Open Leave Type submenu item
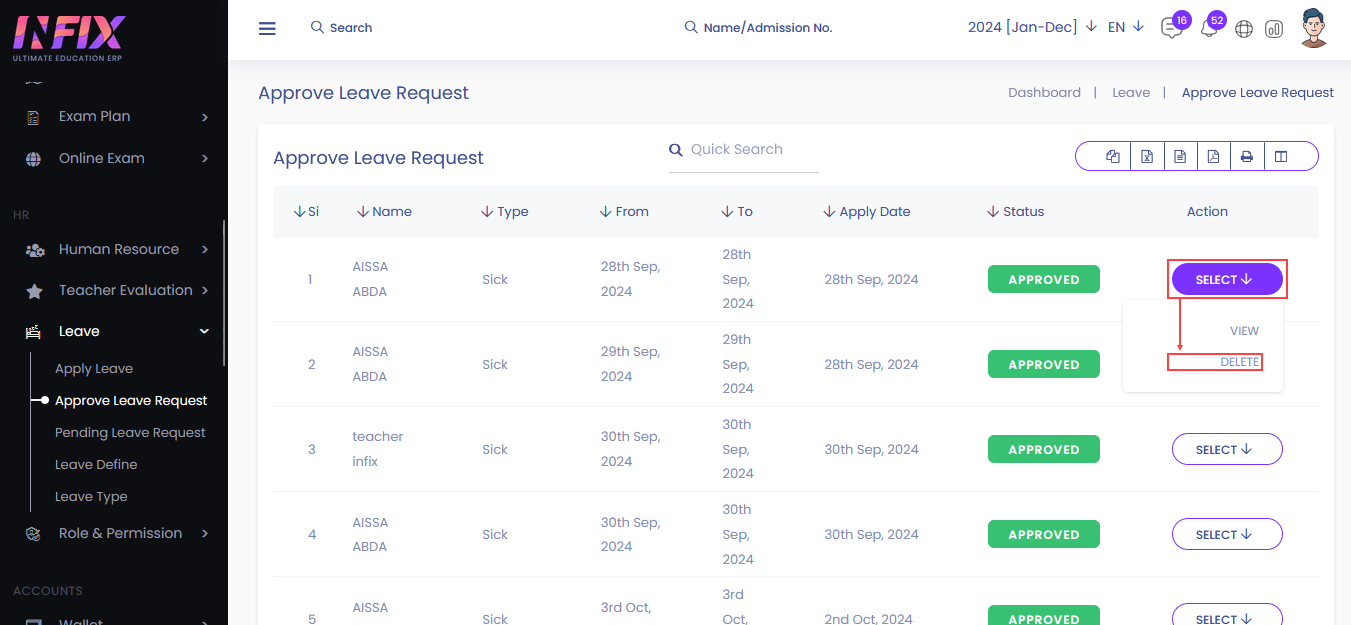This screenshot has width=1351, height=625. point(91,496)
